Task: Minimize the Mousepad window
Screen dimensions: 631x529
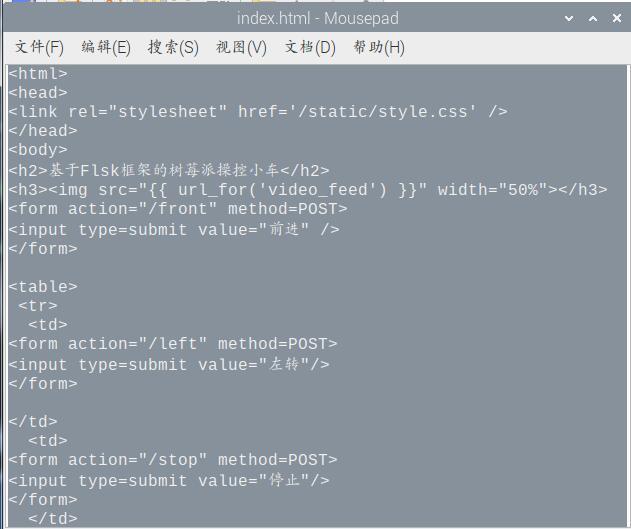Action: (x=569, y=18)
